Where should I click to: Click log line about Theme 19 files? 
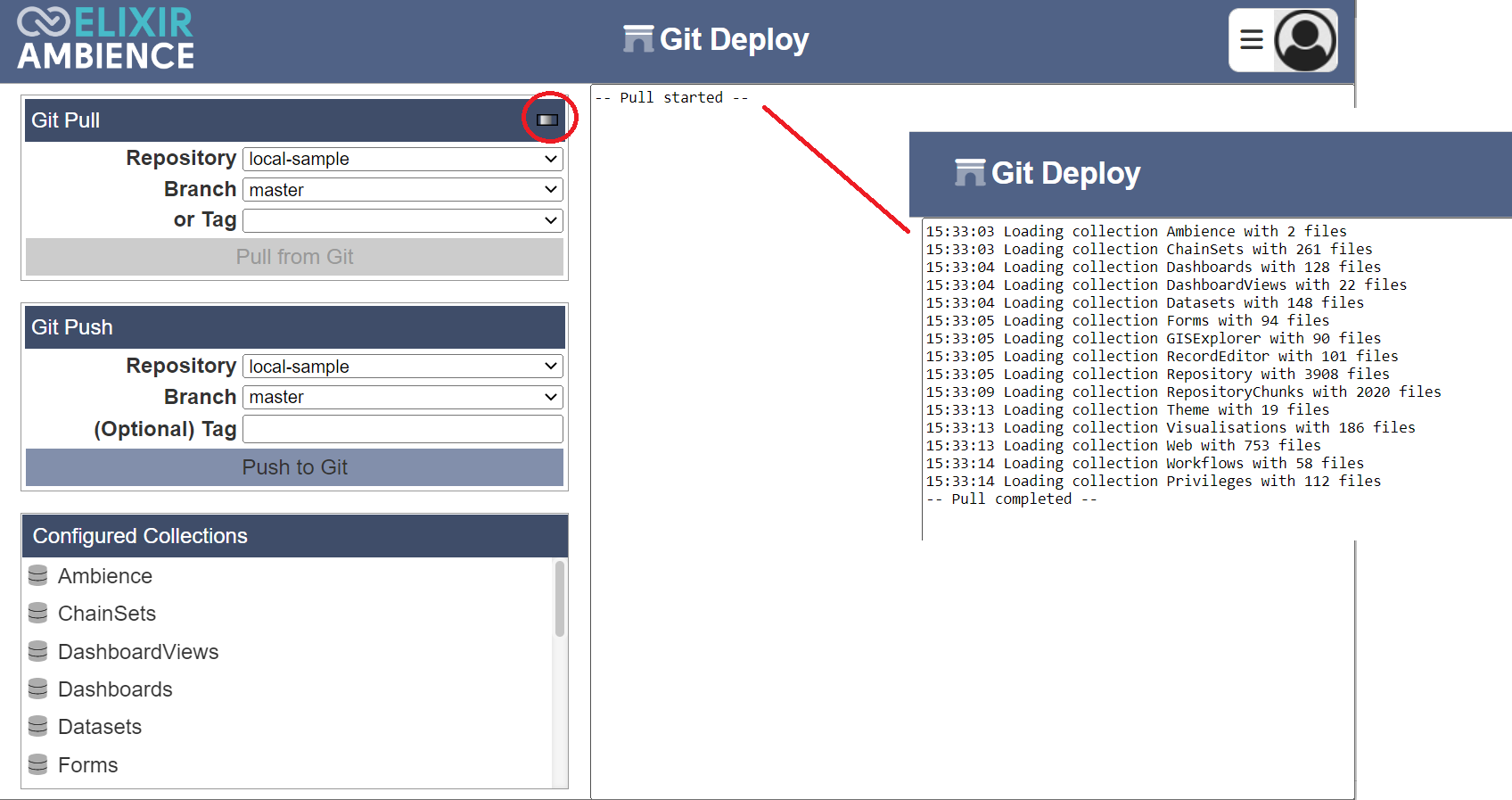pyautogui.click(x=1127, y=409)
